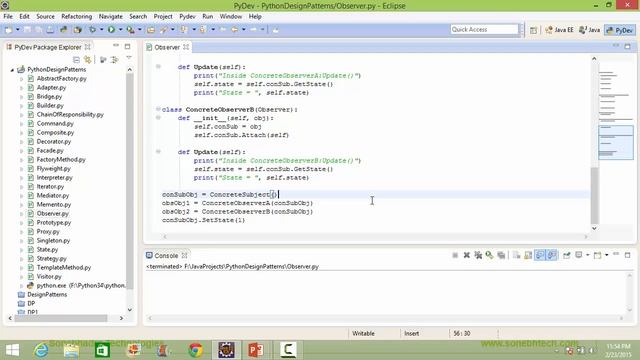Click the Debug toolbar icon
The width and height of the screenshot is (640, 360).
(93, 30)
